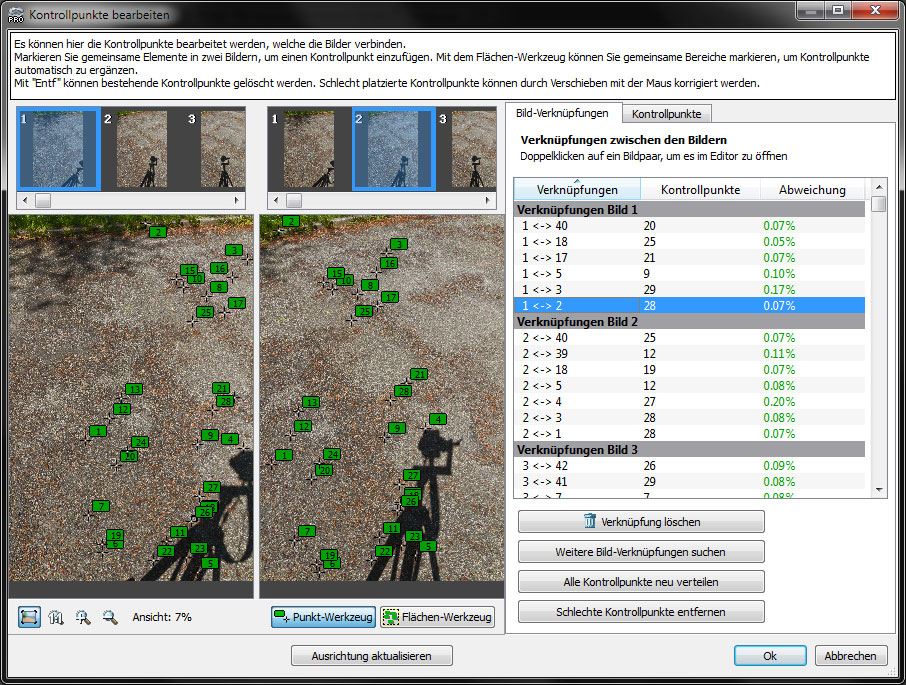Select link row 2 <-> 4
906x685 pixels.
pos(689,401)
